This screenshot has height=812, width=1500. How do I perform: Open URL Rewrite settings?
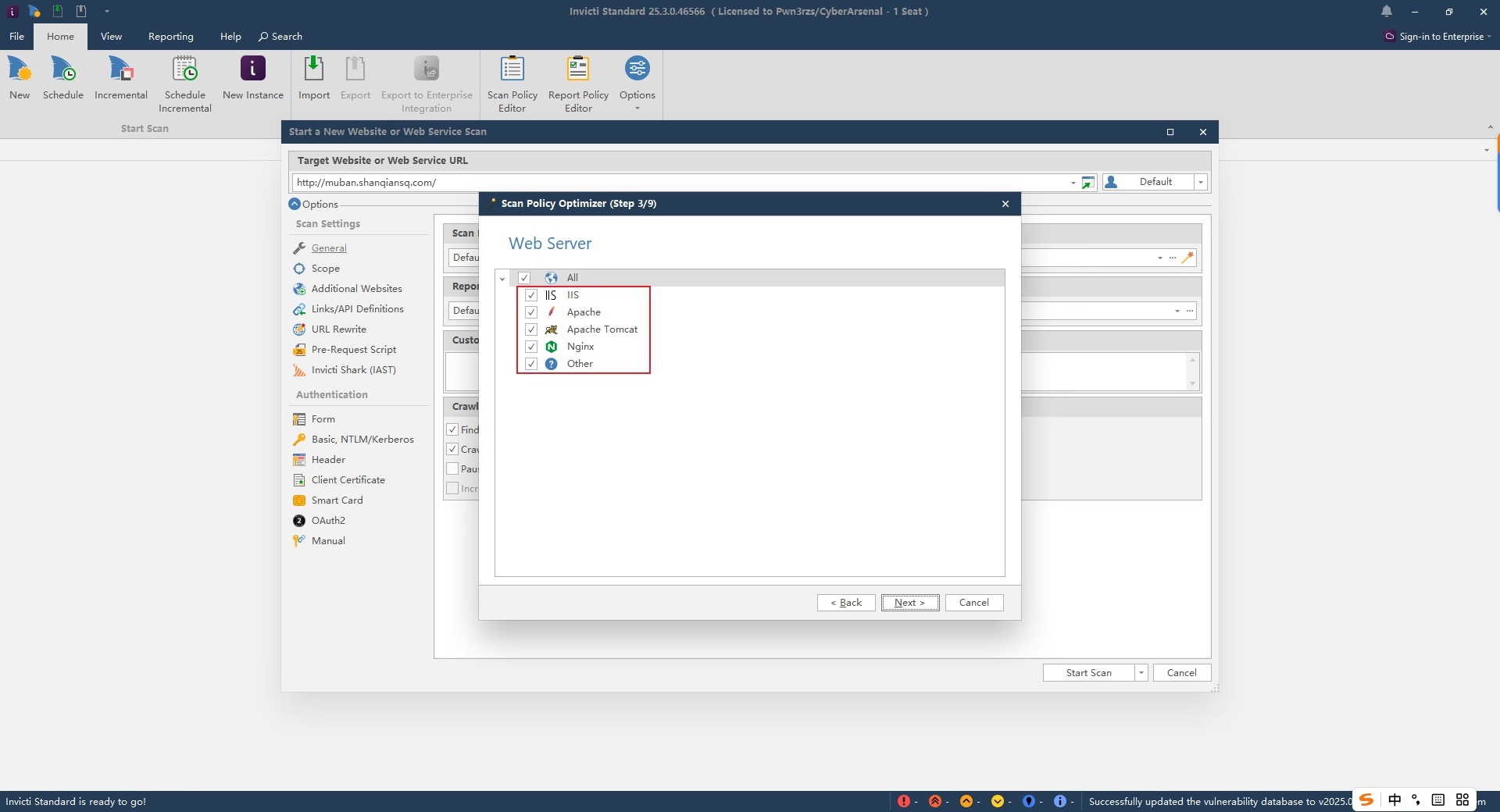tap(338, 329)
